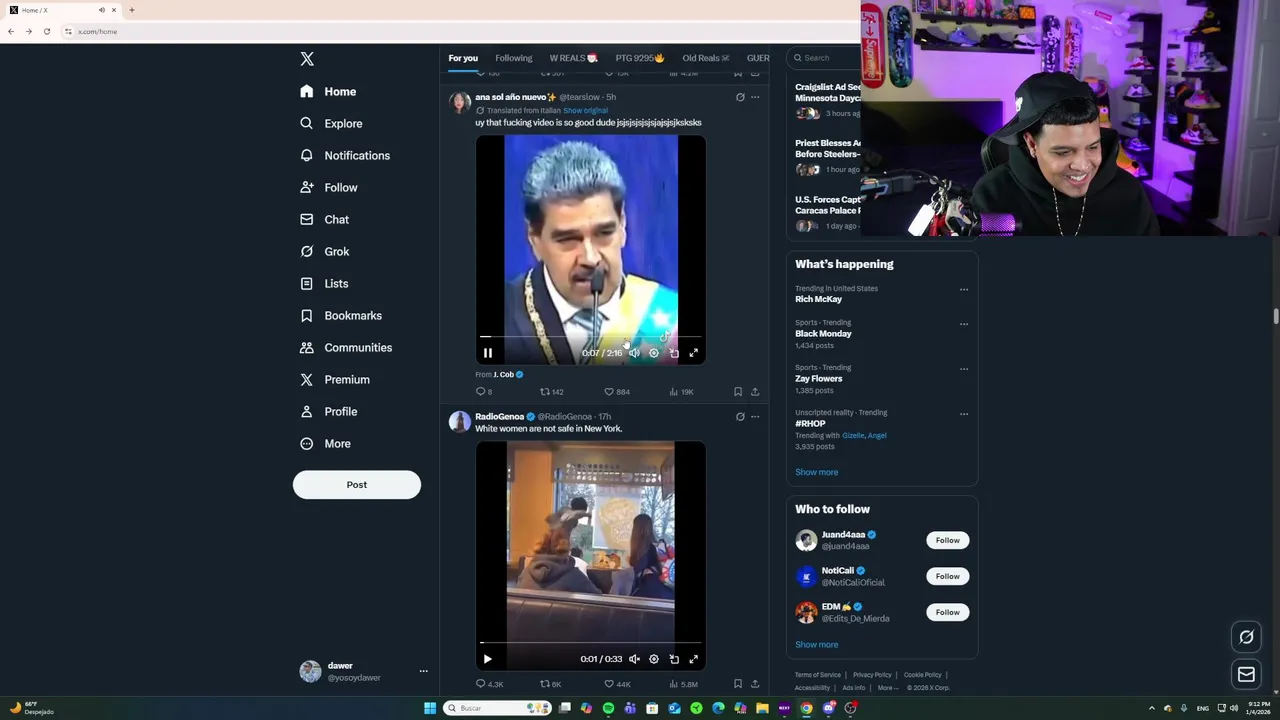1280x720 pixels.
Task: Open Explore in the left navigation
Action: 331,123
